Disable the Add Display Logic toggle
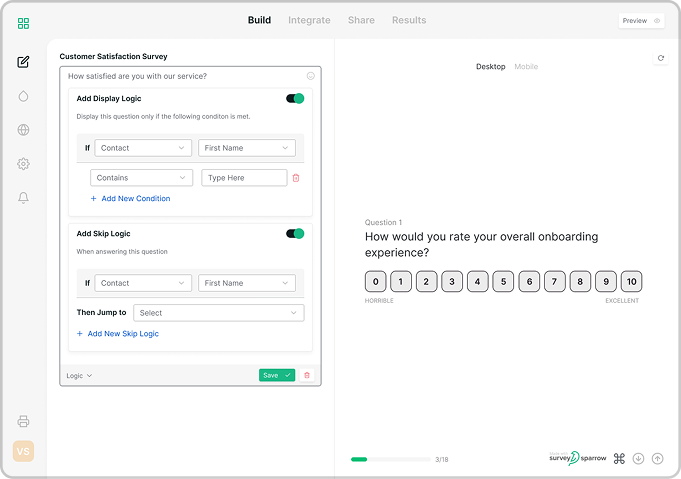681x479 pixels. 295,99
